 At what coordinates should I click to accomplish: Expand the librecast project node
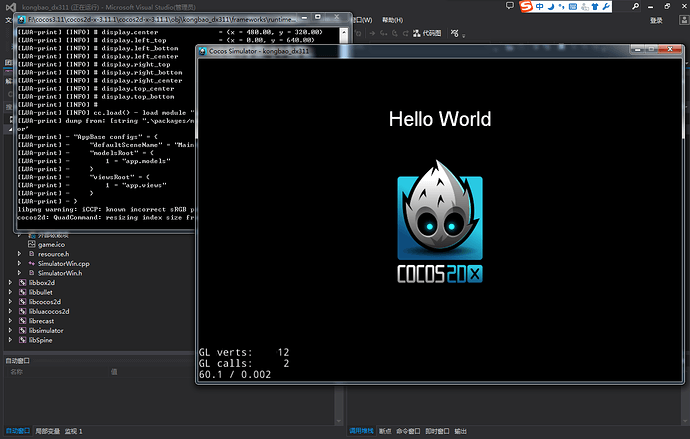pyautogui.click(x=10, y=321)
